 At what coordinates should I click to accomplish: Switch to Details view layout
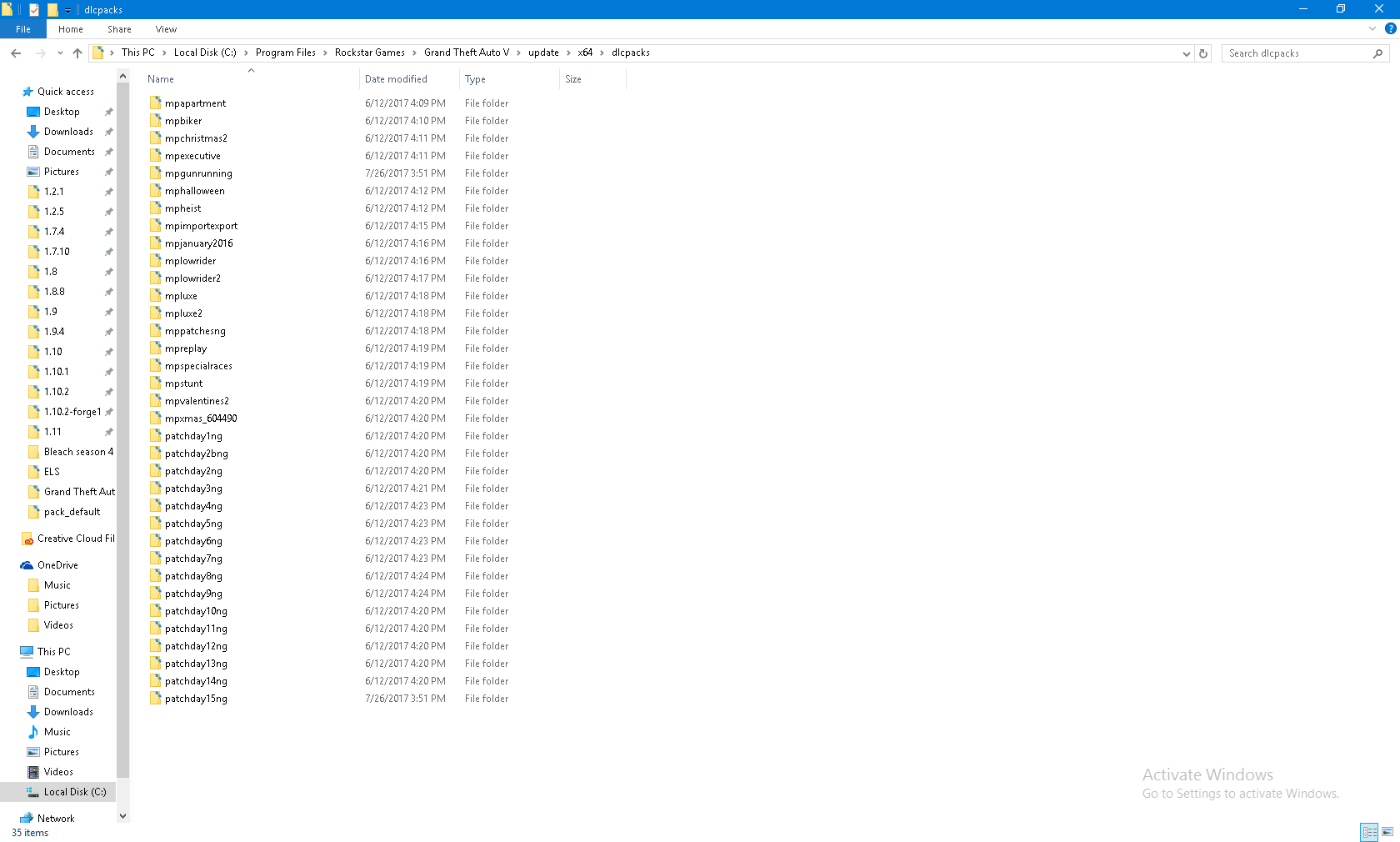pos(1369,832)
